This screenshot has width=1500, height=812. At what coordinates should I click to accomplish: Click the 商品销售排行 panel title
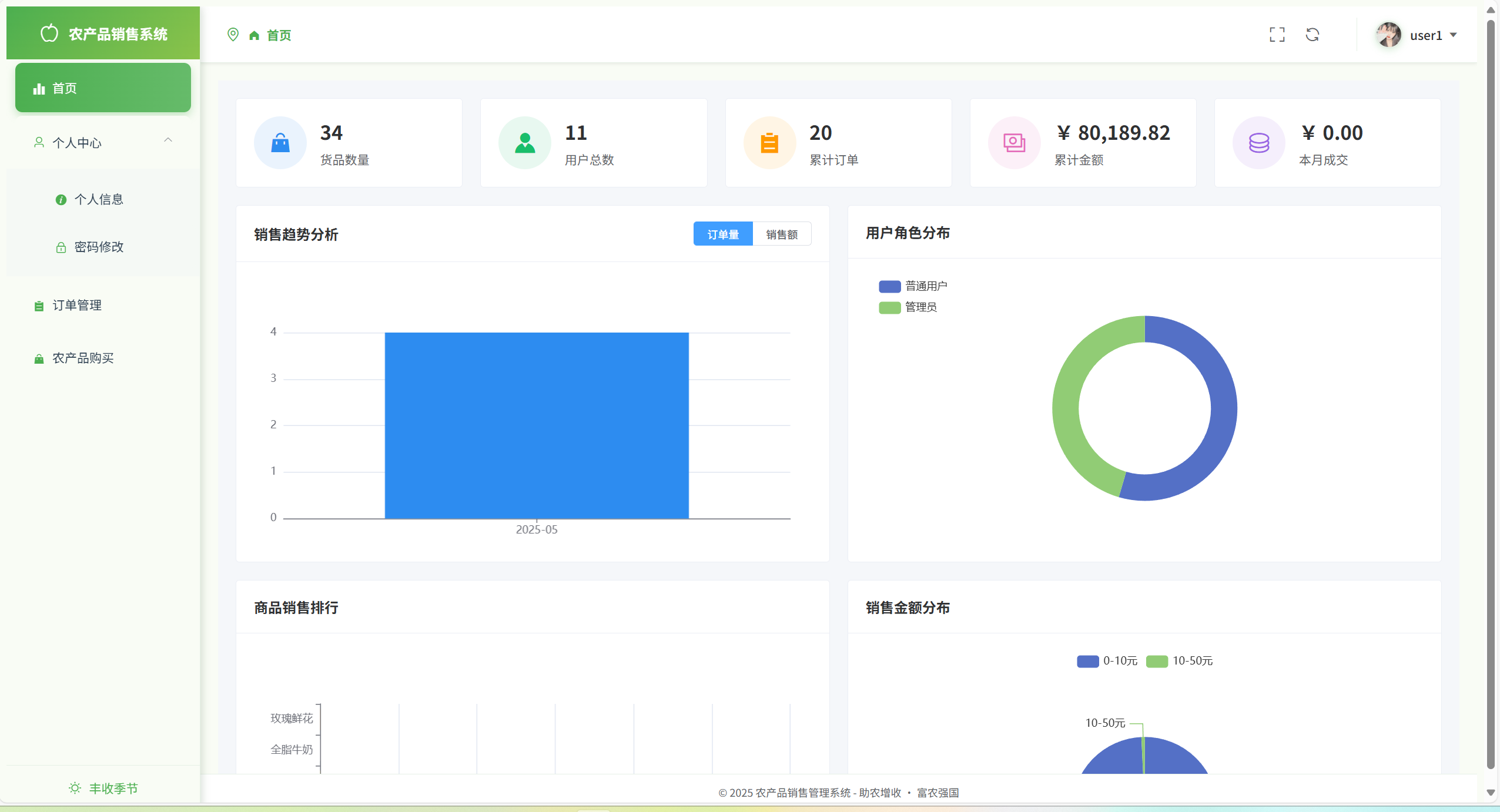click(296, 608)
